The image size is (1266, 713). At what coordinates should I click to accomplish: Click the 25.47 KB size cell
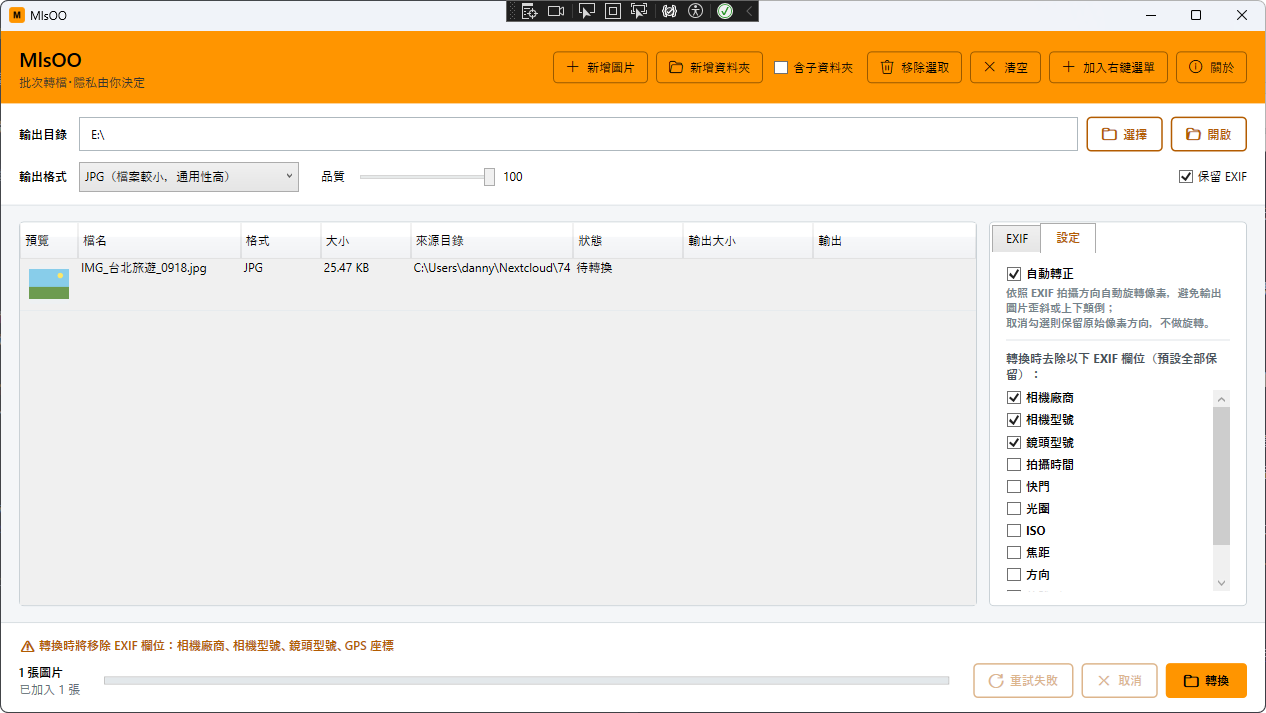click(346, 268)
